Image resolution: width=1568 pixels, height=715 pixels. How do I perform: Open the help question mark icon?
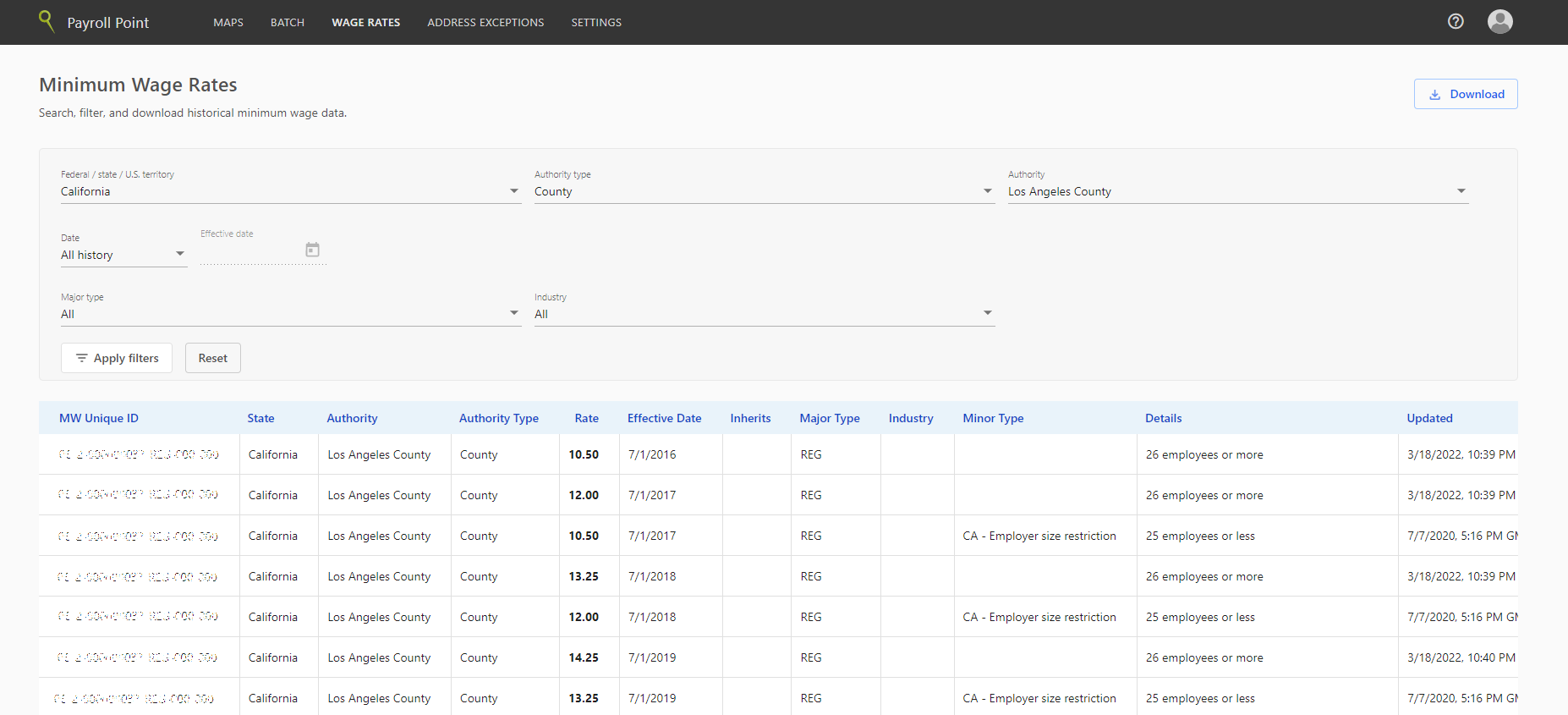(x=1455, y=22)
